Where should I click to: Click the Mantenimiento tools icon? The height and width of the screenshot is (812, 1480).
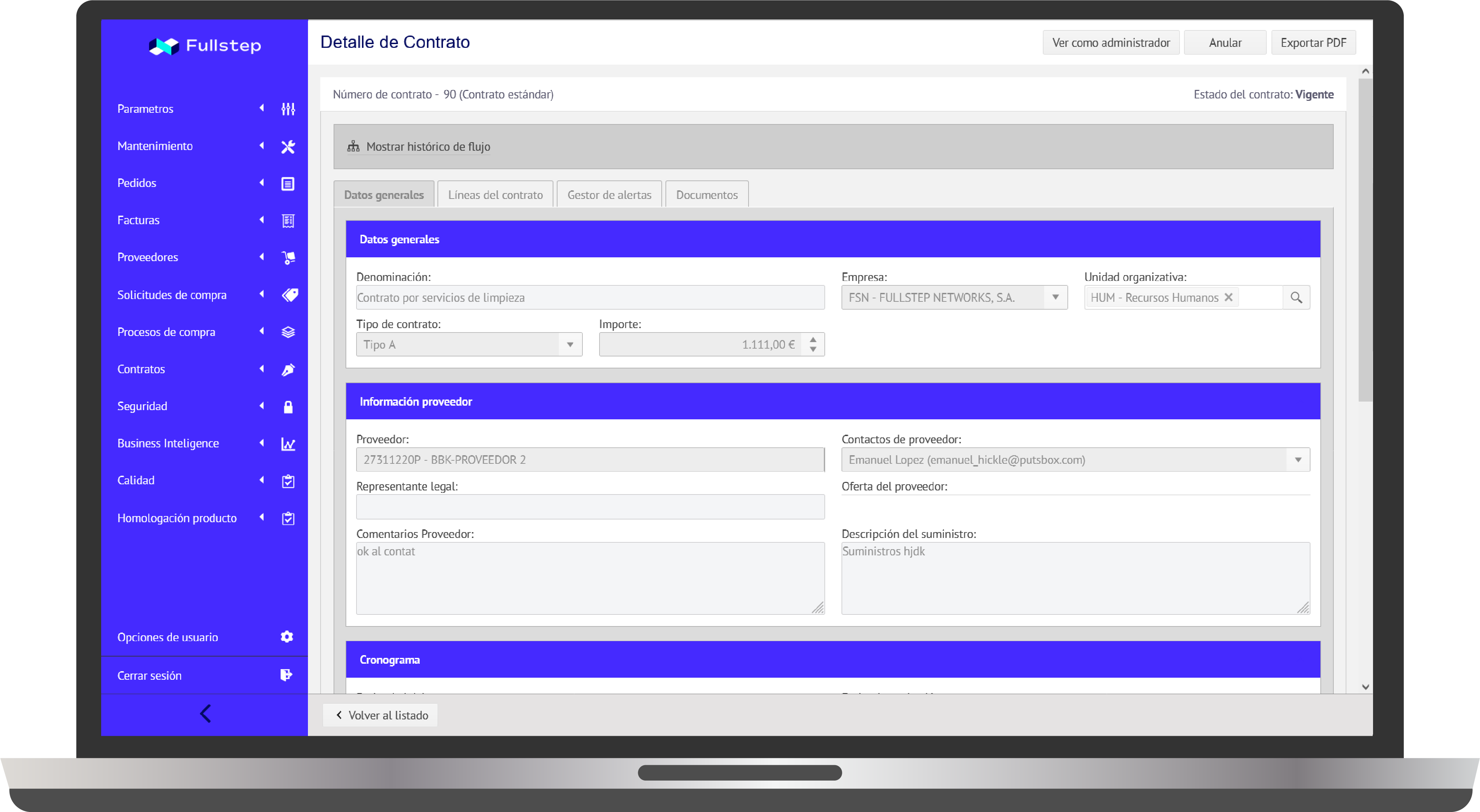pos(288,146)
